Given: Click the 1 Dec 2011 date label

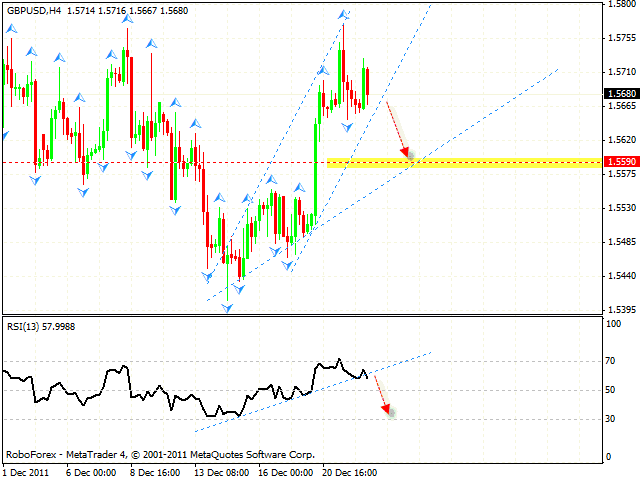Looking at the screenshot, I should tap(26, 470).
